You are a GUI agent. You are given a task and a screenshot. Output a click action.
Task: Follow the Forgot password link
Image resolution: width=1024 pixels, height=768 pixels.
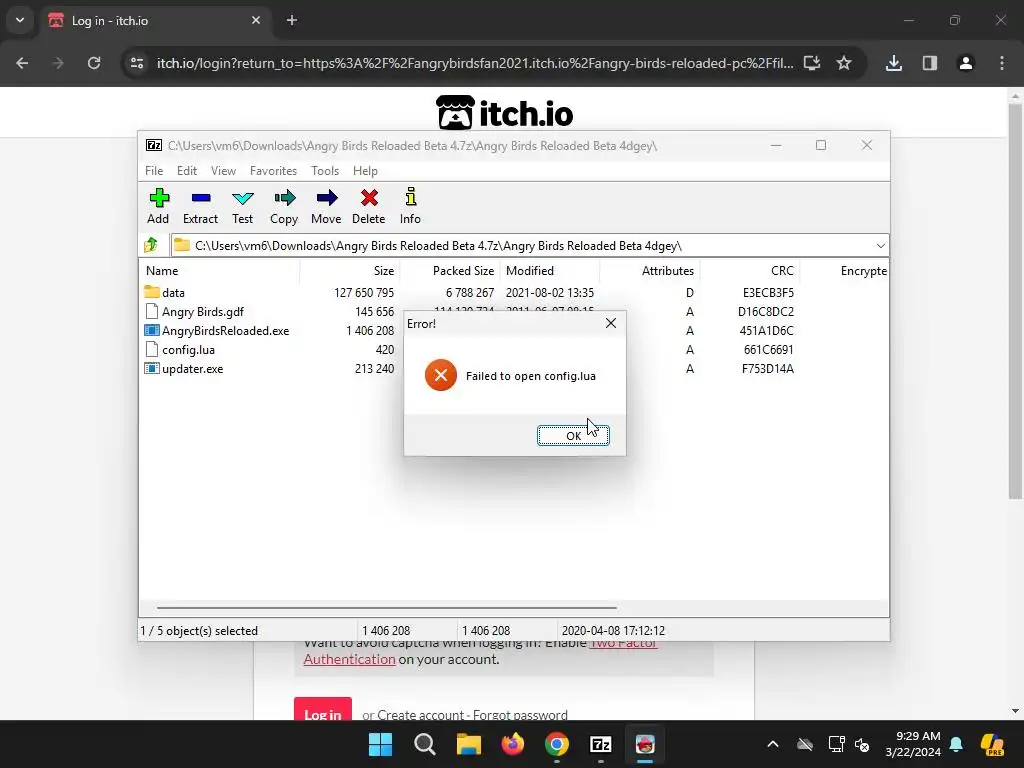520,715
